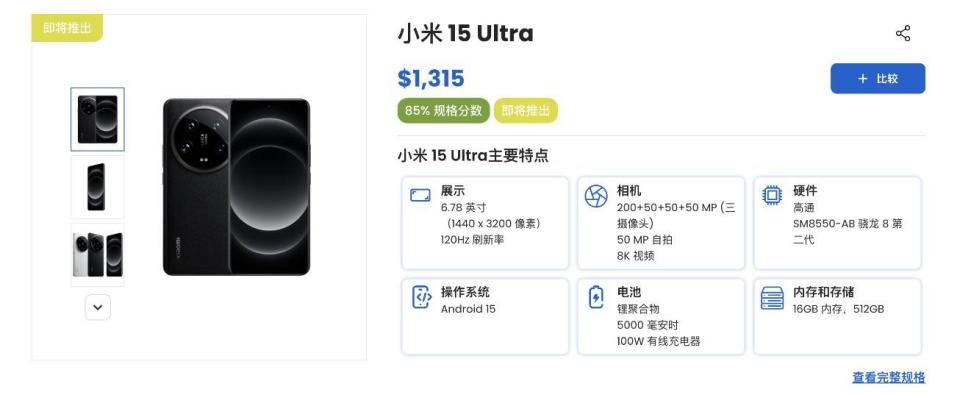
Task: Open the 查看完整规格 link
Action: click(x=888, y=377)
